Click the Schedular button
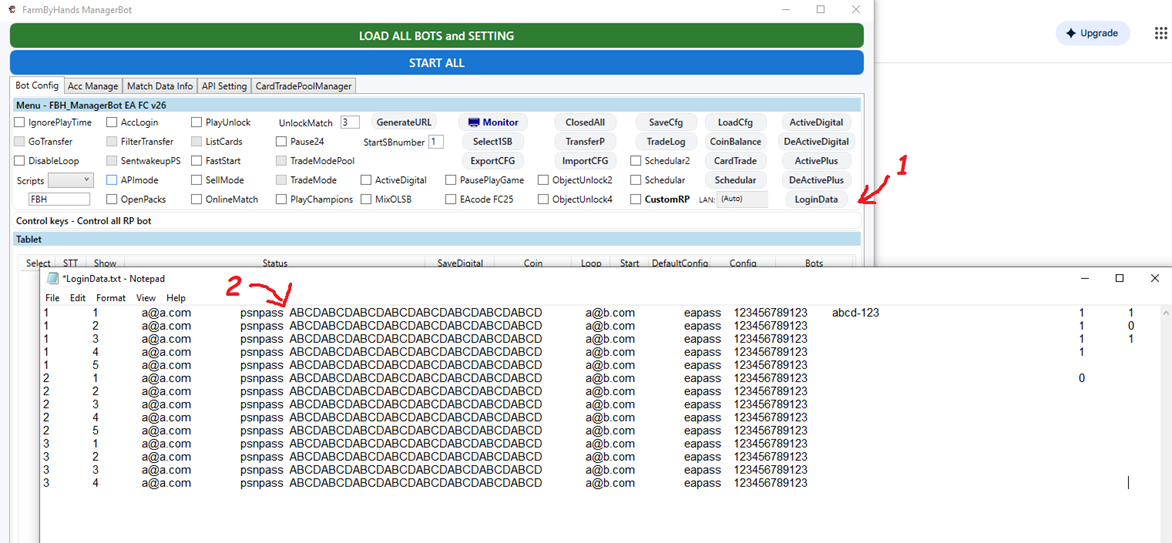Image resolution: width=1172 pixels, height=543 pixels. (735, 180)
